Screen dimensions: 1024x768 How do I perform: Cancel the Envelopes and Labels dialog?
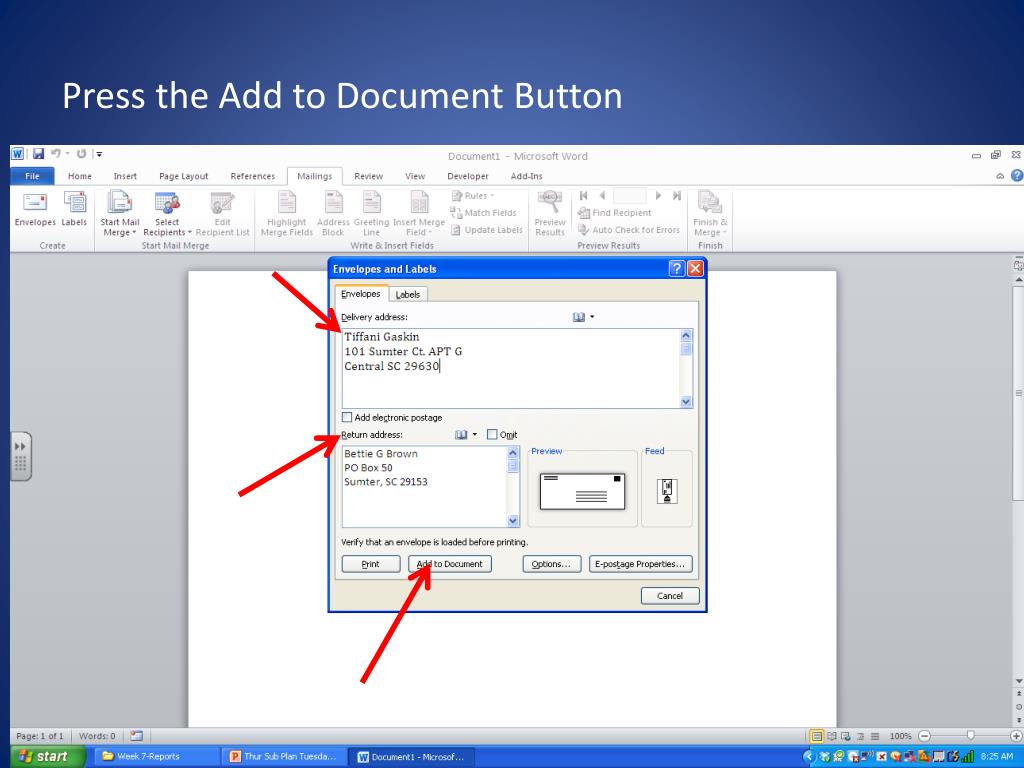pyautogui.click(x=669, y=596)
